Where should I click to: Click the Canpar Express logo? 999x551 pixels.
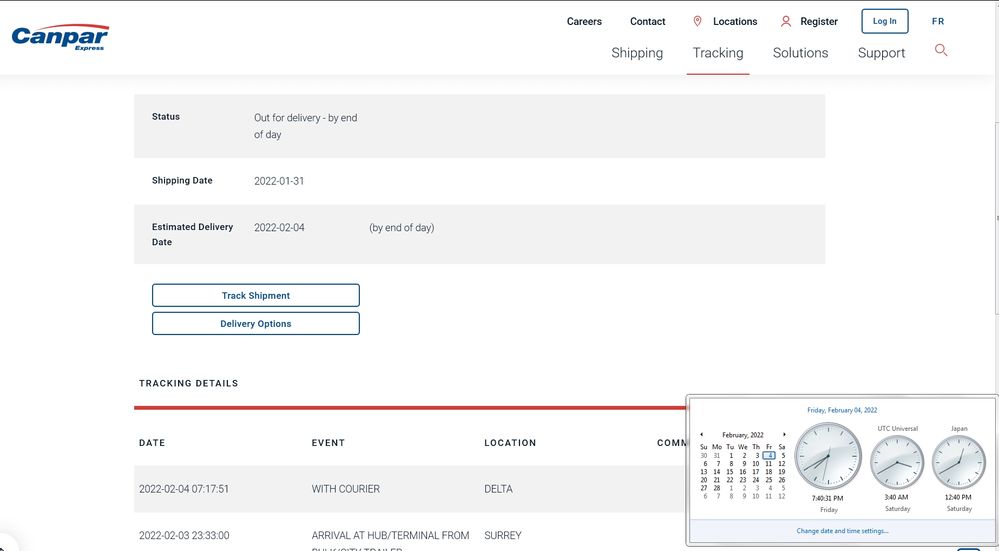60,38
